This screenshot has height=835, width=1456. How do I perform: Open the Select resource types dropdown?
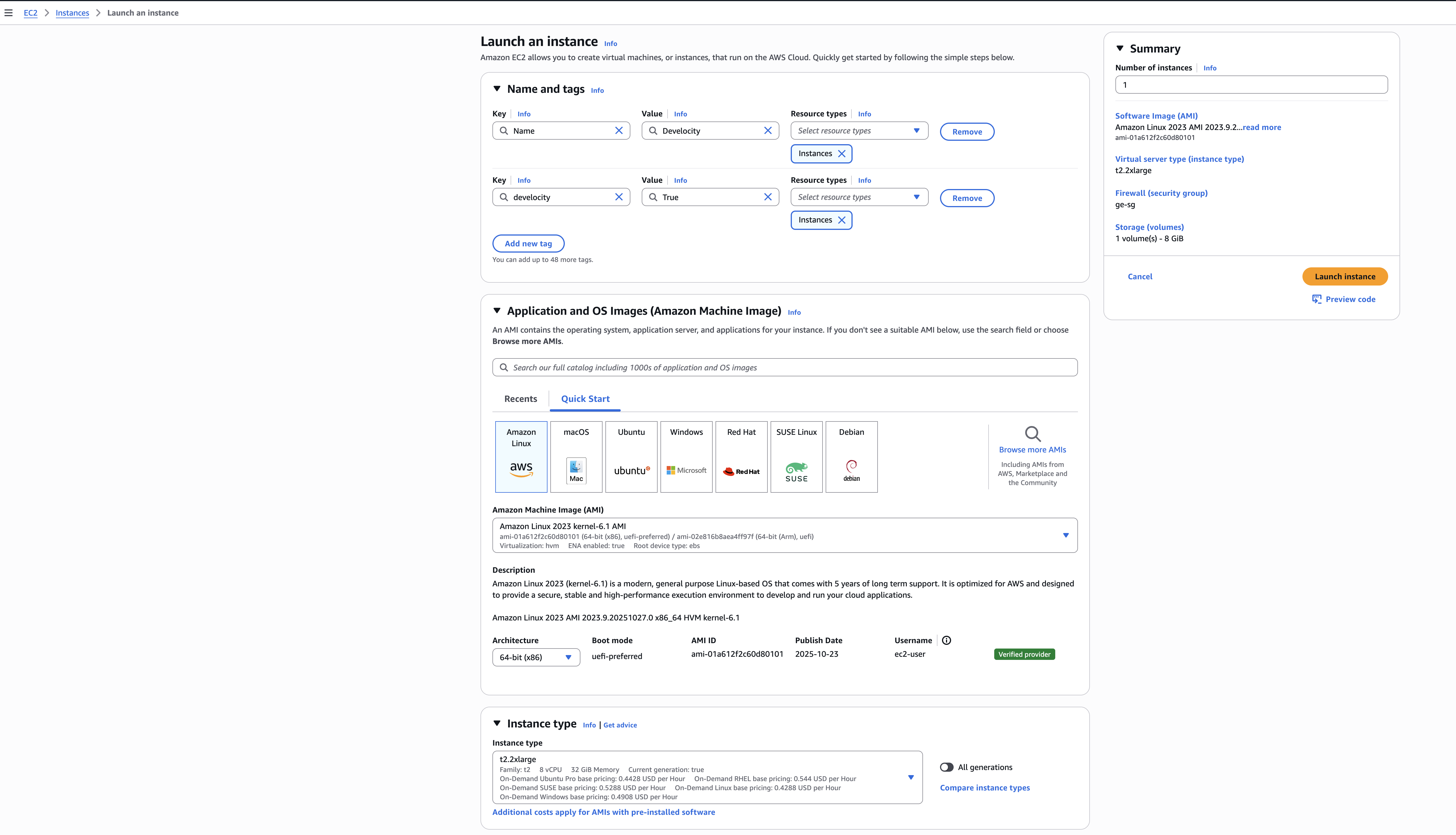point(859,130)
